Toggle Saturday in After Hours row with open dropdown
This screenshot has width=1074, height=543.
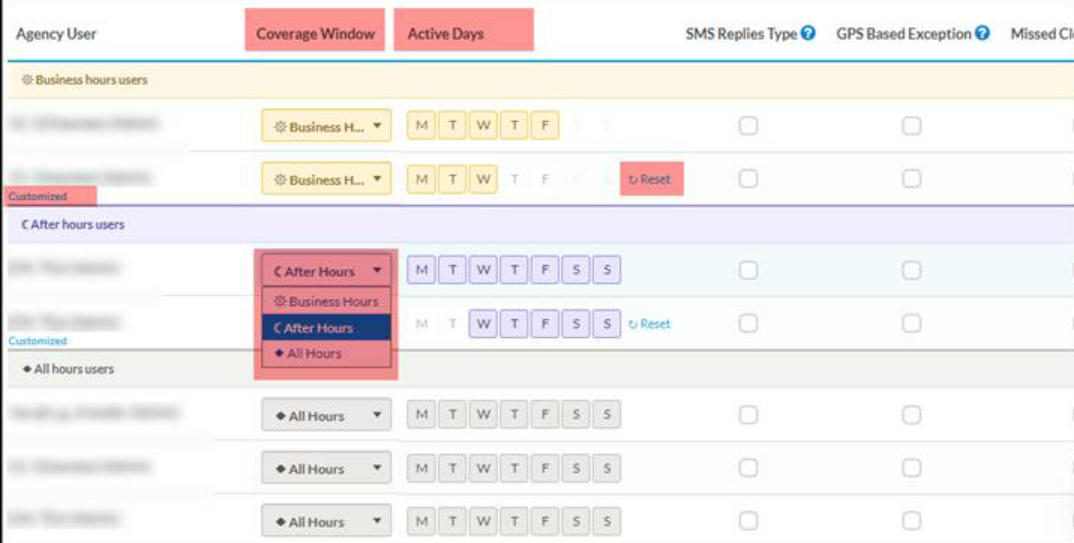click(x=576, y=270)
